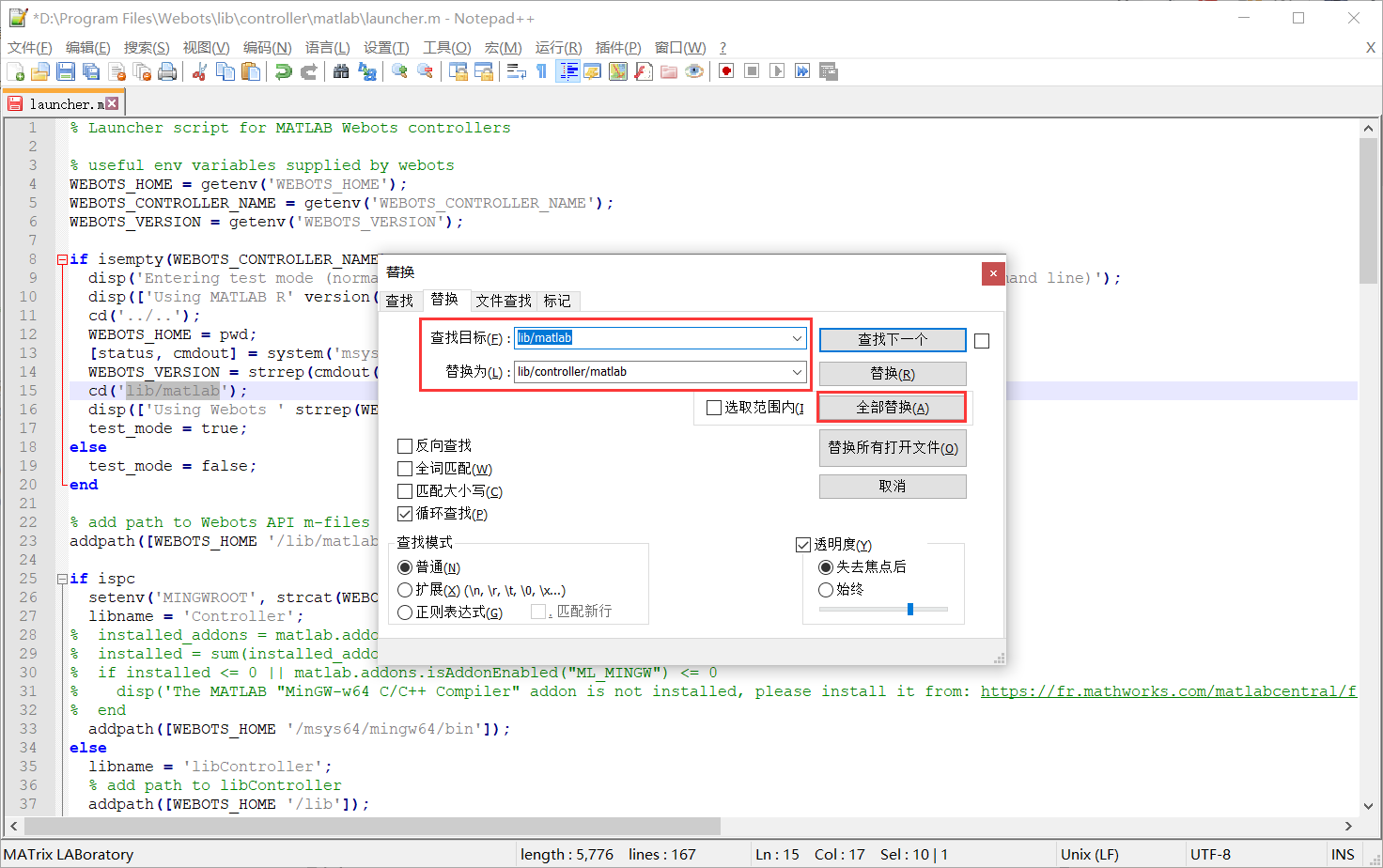
Task: Uncheck the 循环查找 option
Action: click(405, 513)
